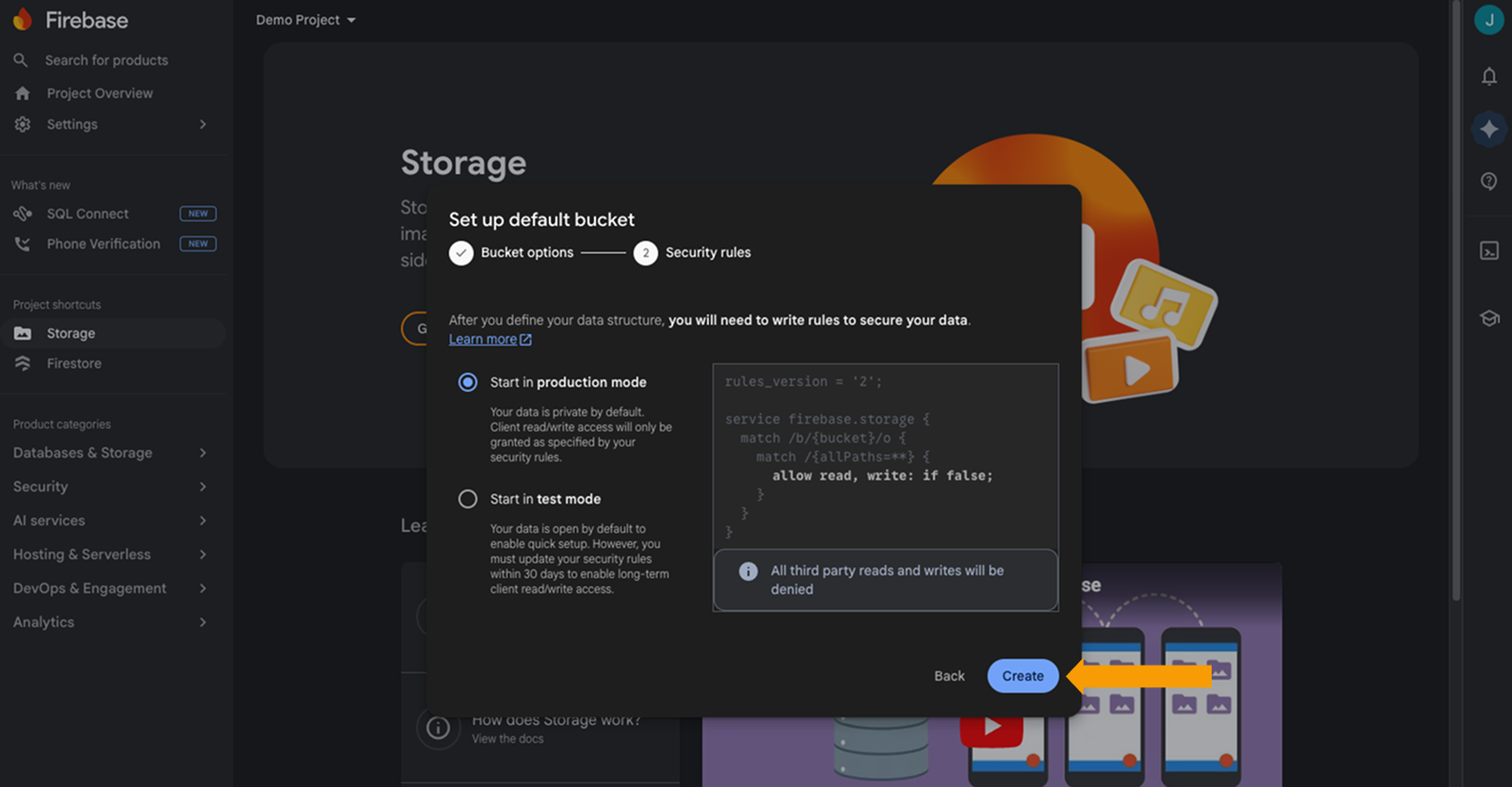Click the Storage folder icon in shortcuts
The image size is (1512, 787).
coord(23,333)
